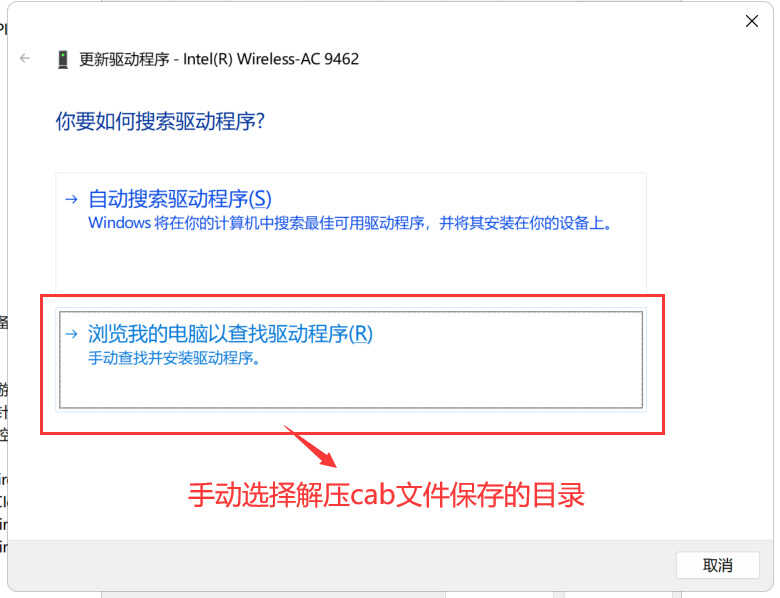Click the red note 手动选择解压cab文件保存的目录
The image size is (780, 598).
tap(386, 495)
